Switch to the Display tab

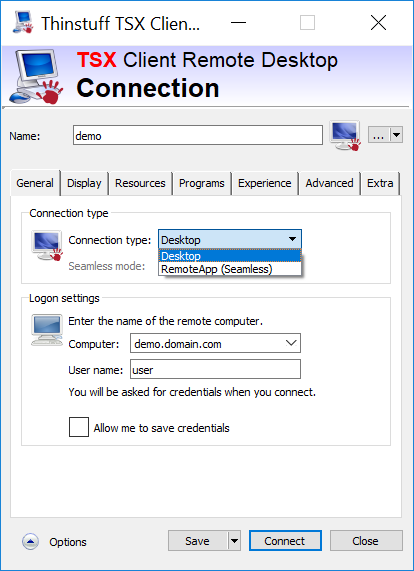click(84, 183)
